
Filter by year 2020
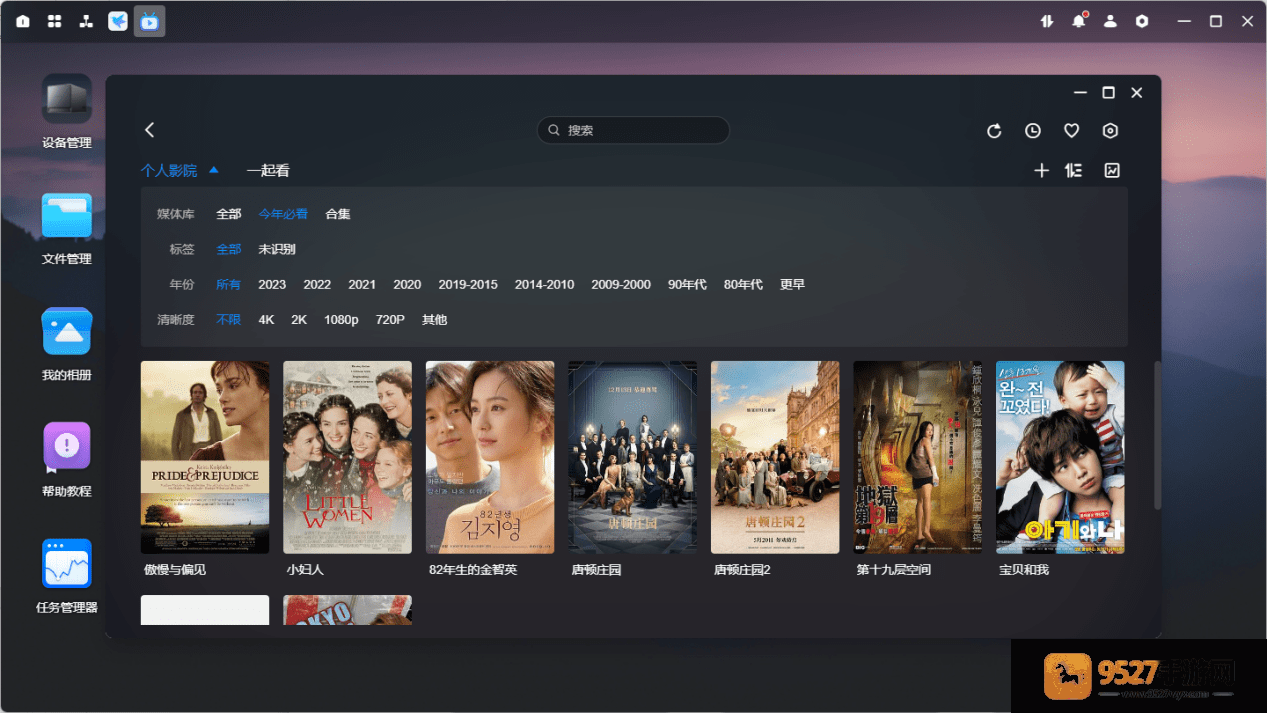(x=407, y=285)
